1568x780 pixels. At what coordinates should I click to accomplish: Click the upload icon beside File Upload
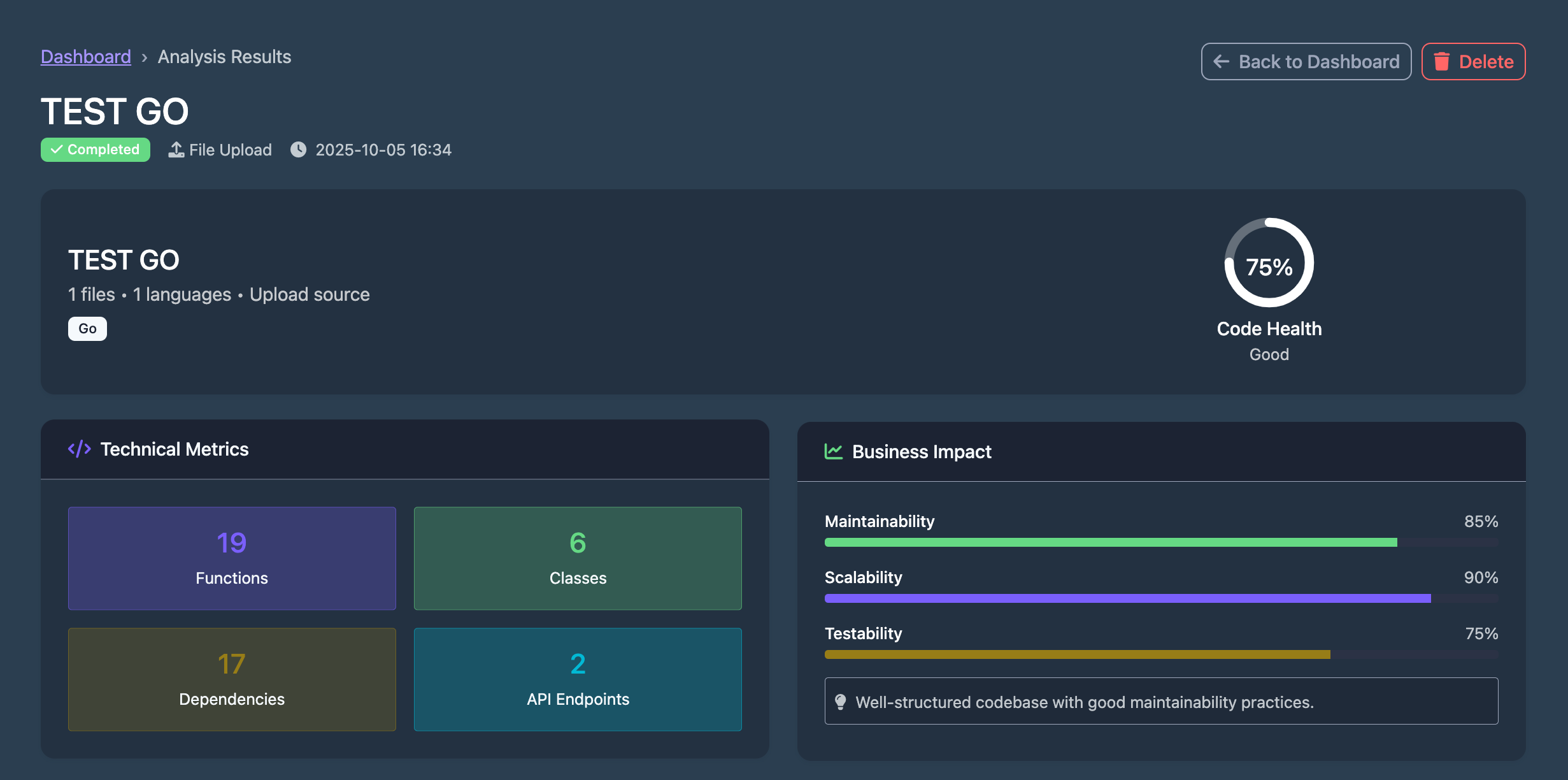coord(175,149)
